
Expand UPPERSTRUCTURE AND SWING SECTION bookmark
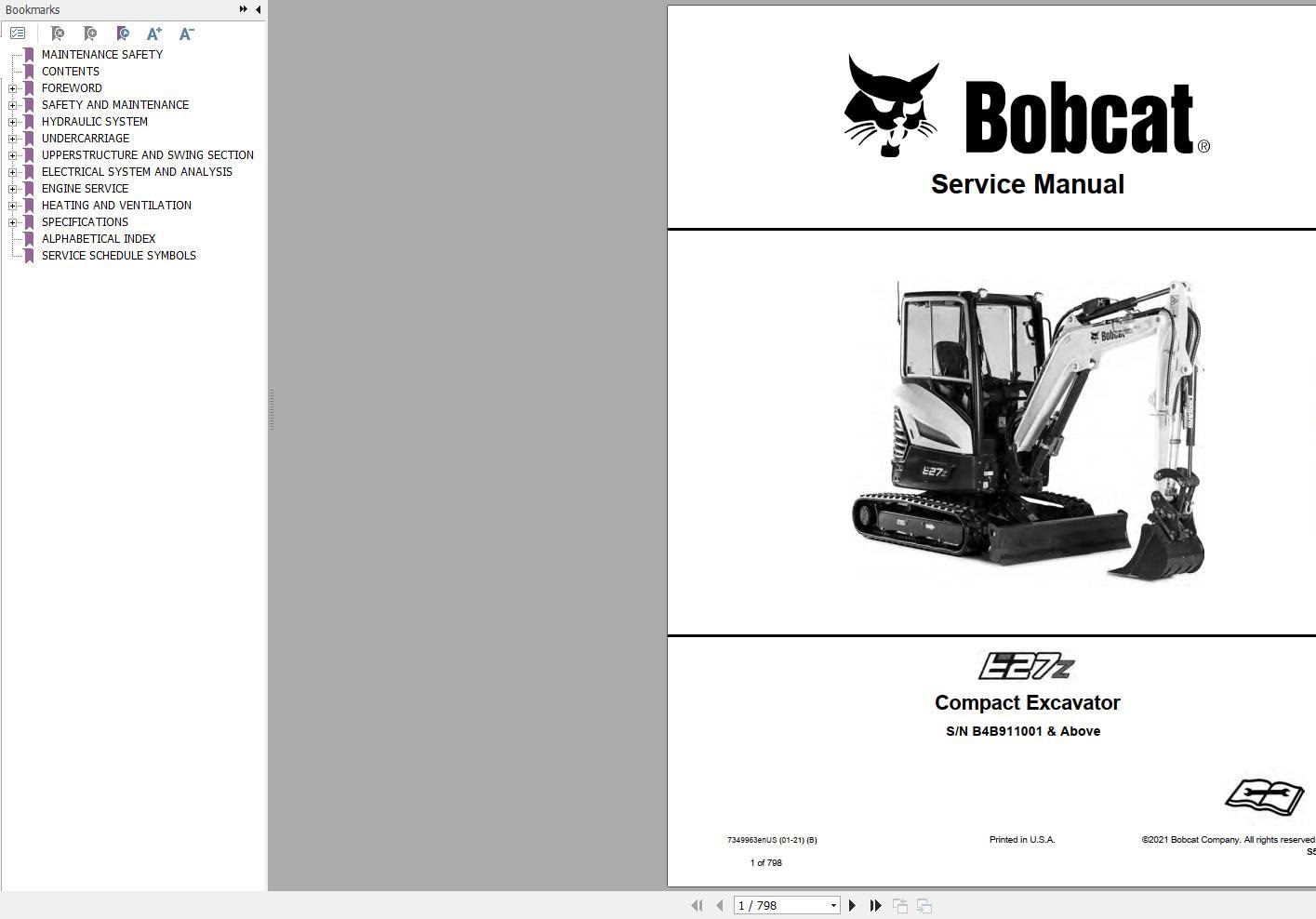tap(12, 155)
